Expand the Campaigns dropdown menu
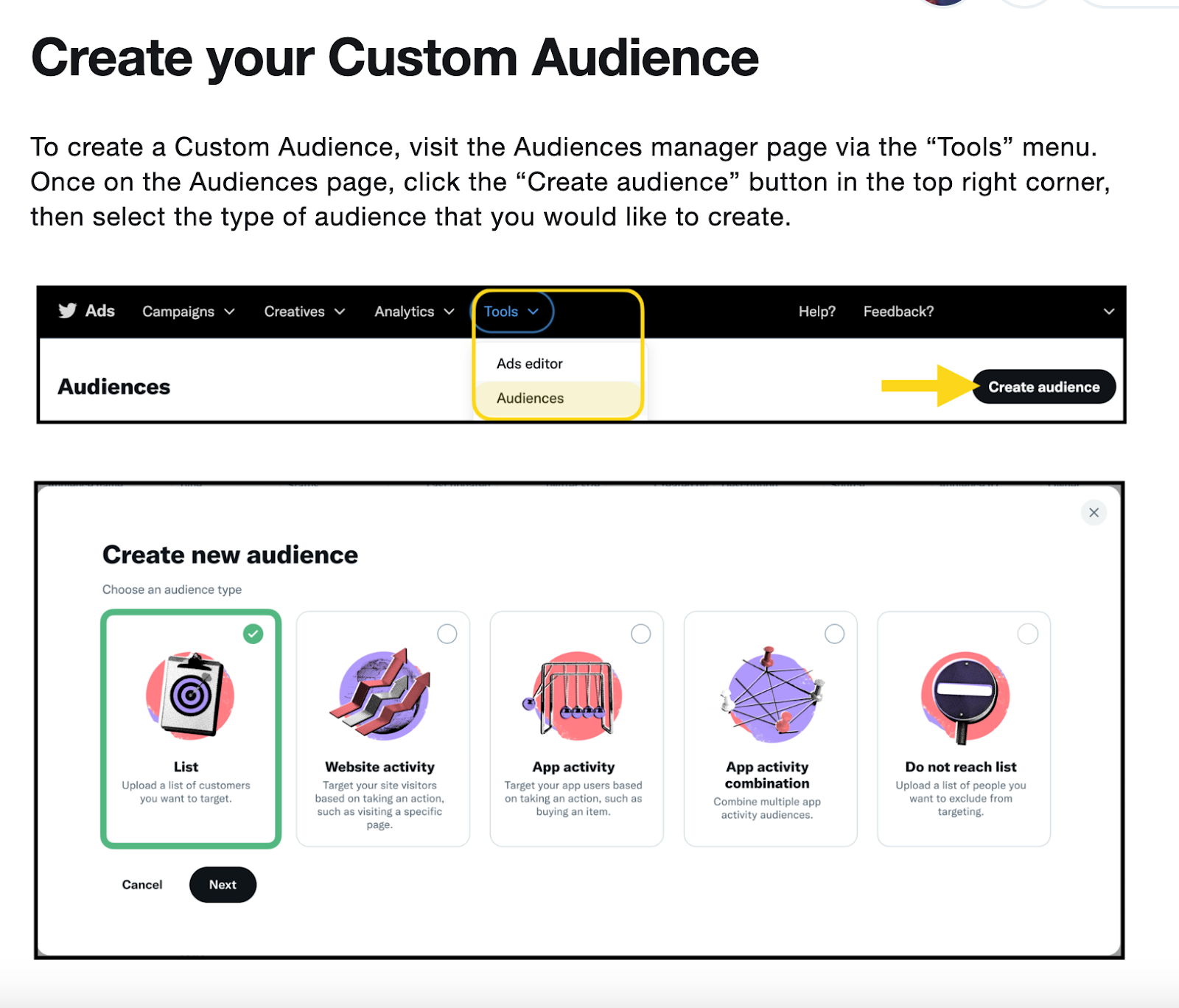This screenshot has width=1179, height=1008. (189, 312)
